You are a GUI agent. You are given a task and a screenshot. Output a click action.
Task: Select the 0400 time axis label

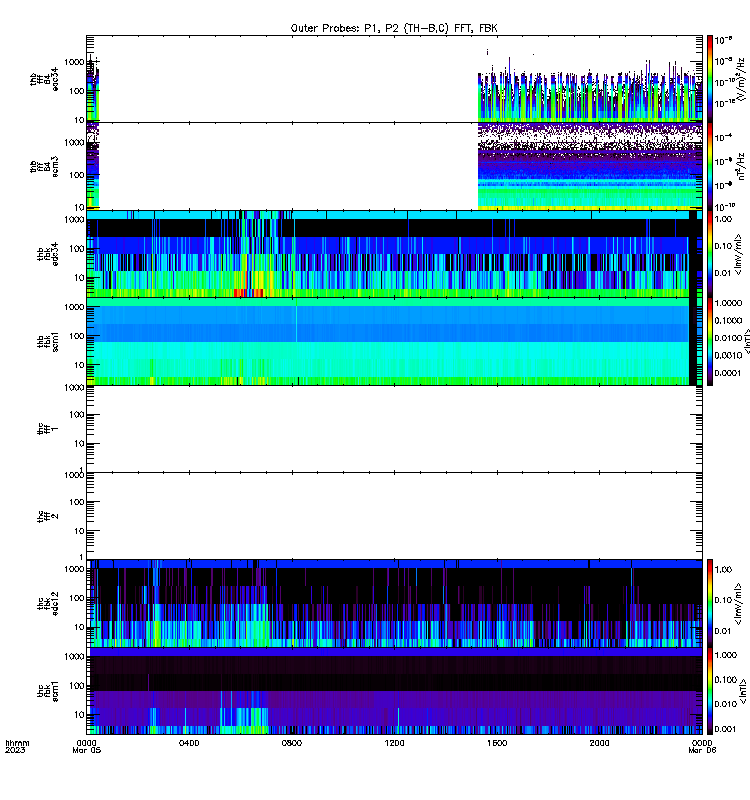pos(189,743)
